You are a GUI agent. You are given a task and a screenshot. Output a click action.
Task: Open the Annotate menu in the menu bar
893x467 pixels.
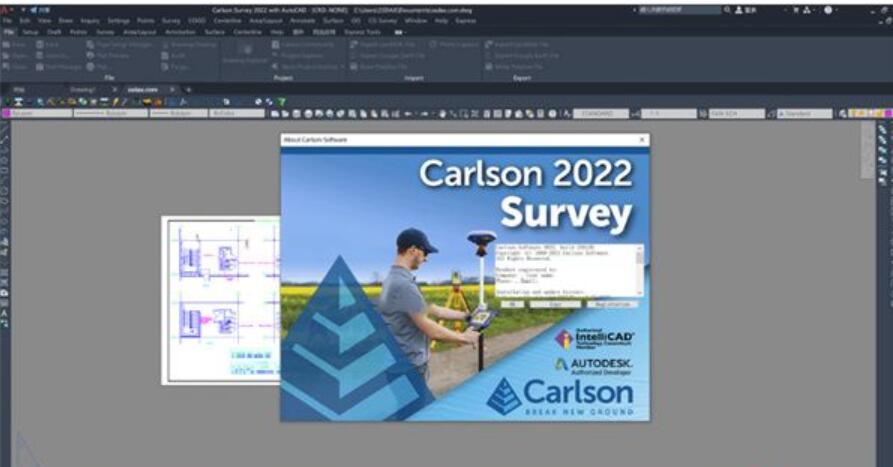click(302, 21)
